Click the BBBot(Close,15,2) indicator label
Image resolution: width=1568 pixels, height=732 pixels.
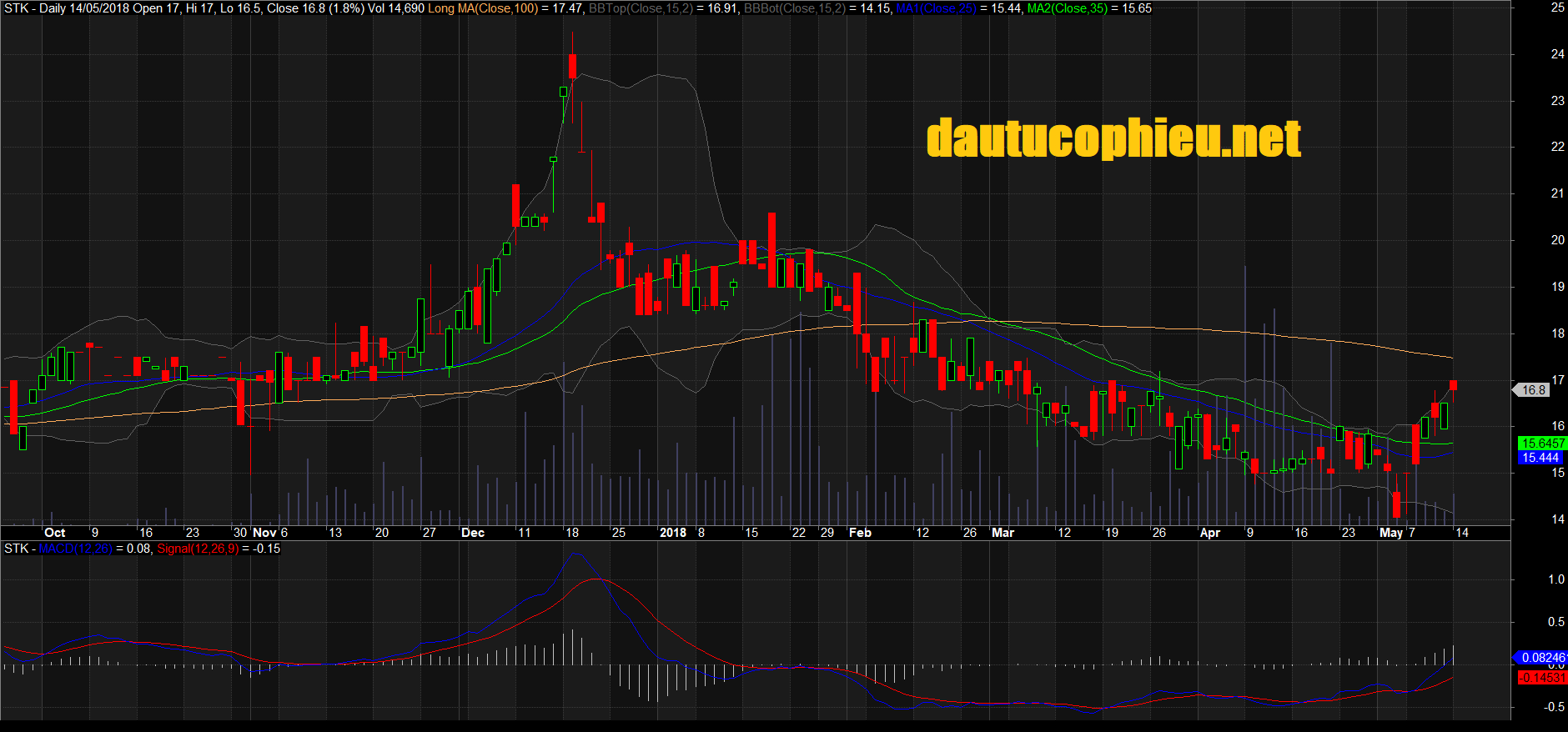pos(794,8)
